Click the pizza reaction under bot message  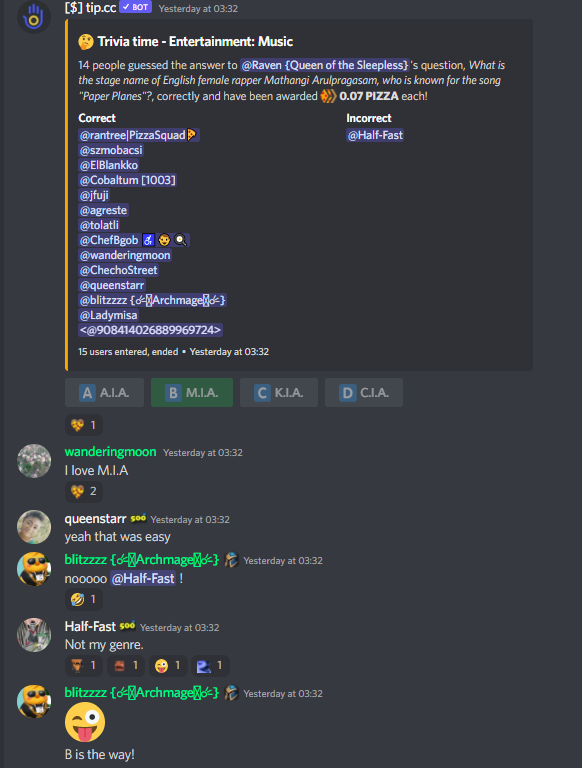click(x=84, y=425)
